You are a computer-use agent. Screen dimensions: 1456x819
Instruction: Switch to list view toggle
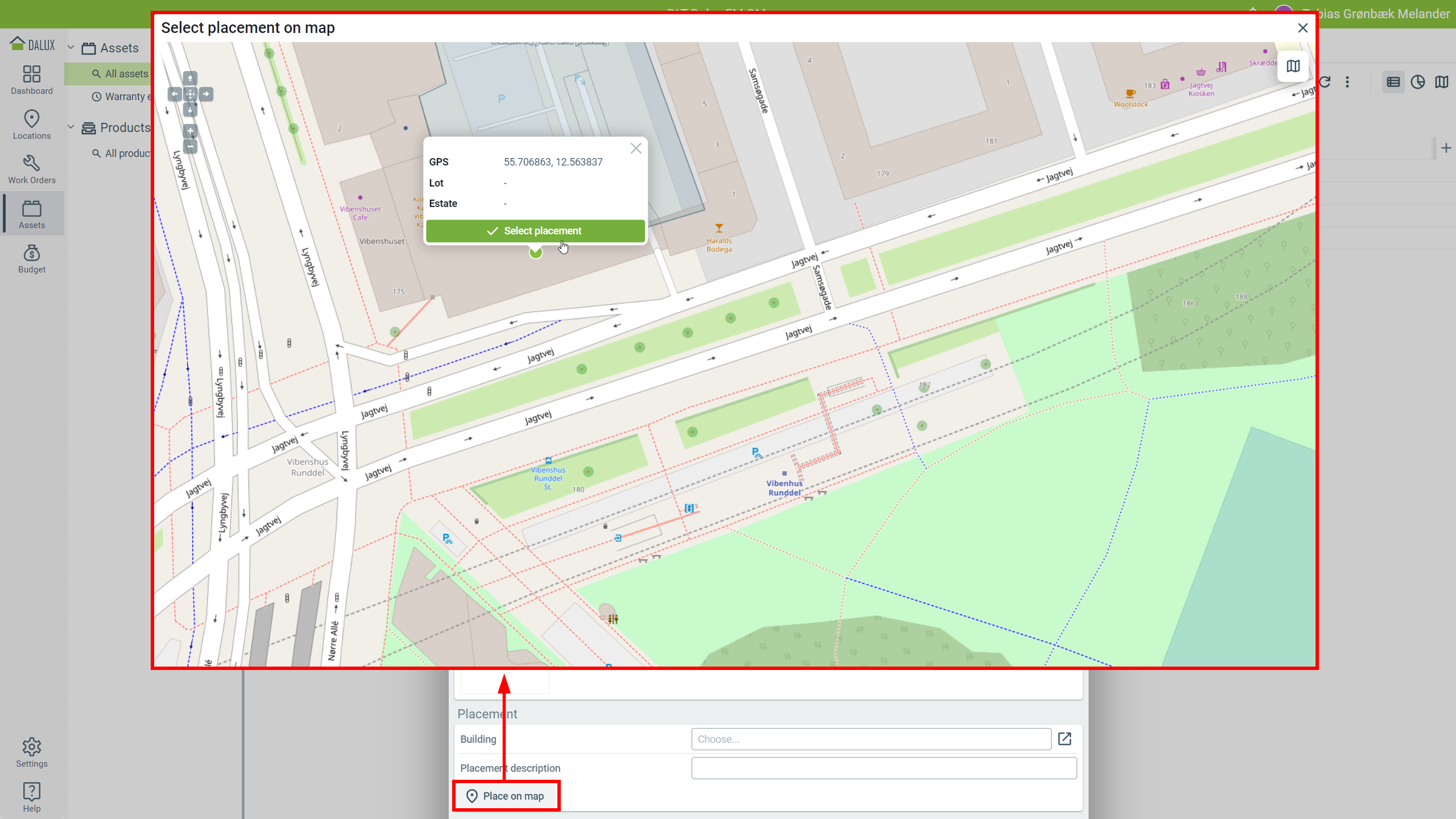coord(1393,82)
